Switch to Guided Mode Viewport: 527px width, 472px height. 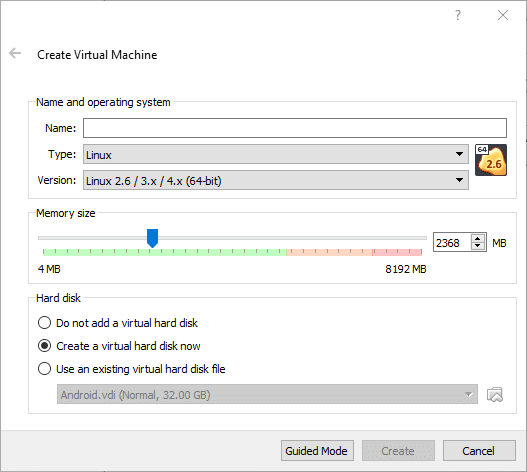[317, 450]
